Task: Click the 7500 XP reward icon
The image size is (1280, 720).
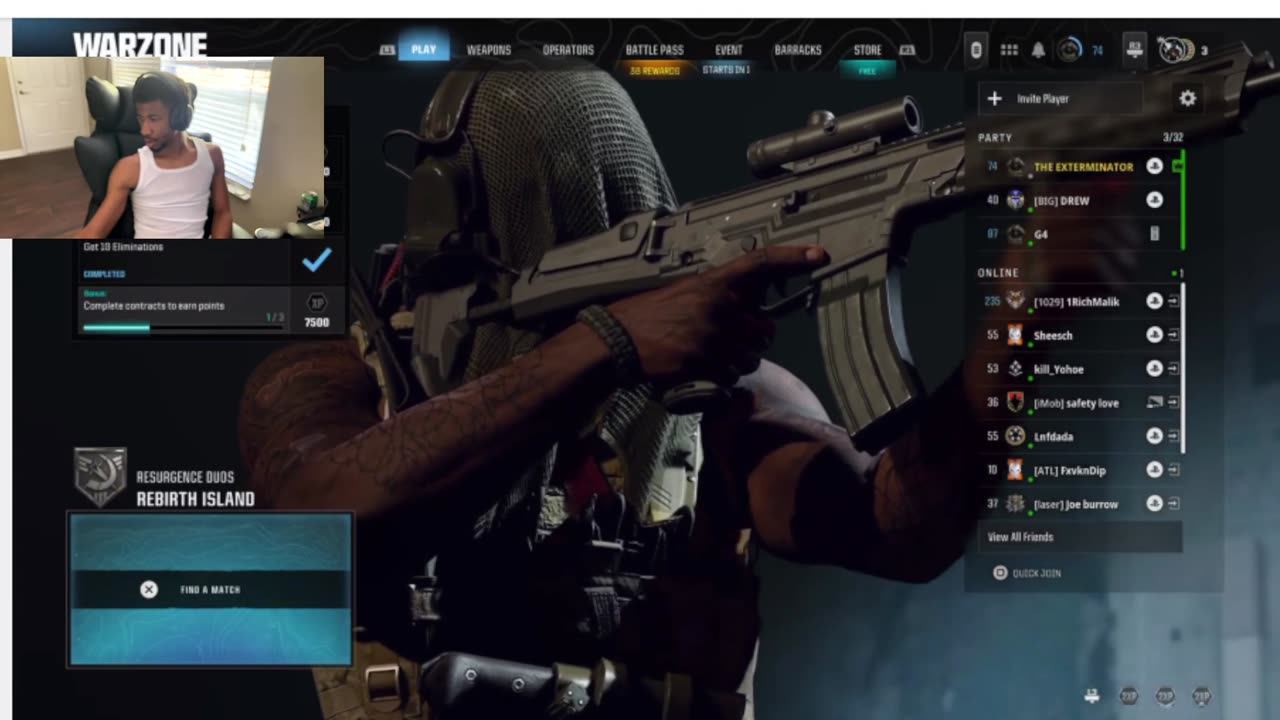Action: pos(317,303)
